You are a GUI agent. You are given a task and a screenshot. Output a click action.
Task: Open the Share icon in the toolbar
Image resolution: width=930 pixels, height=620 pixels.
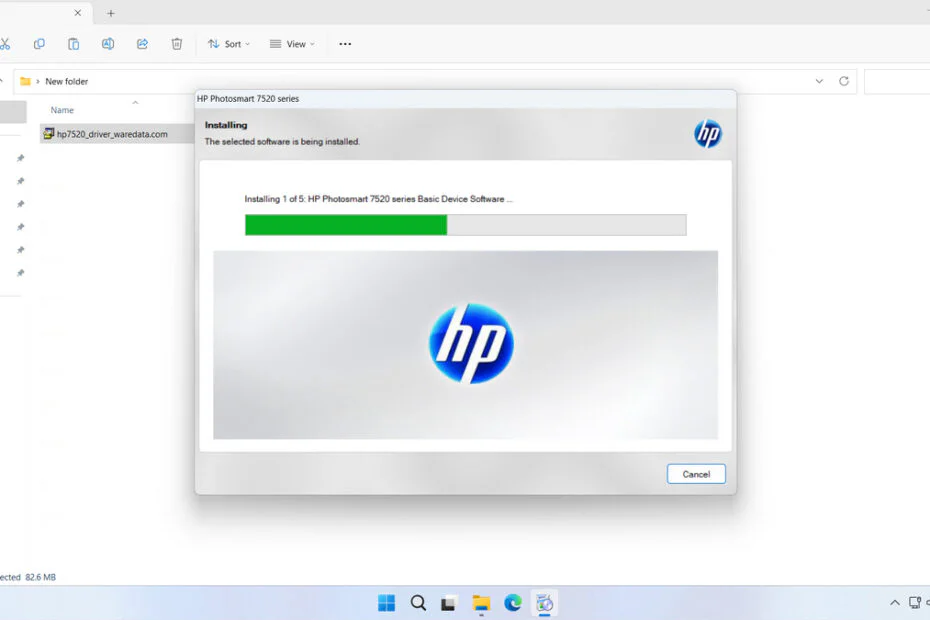[x=142, y=44]
